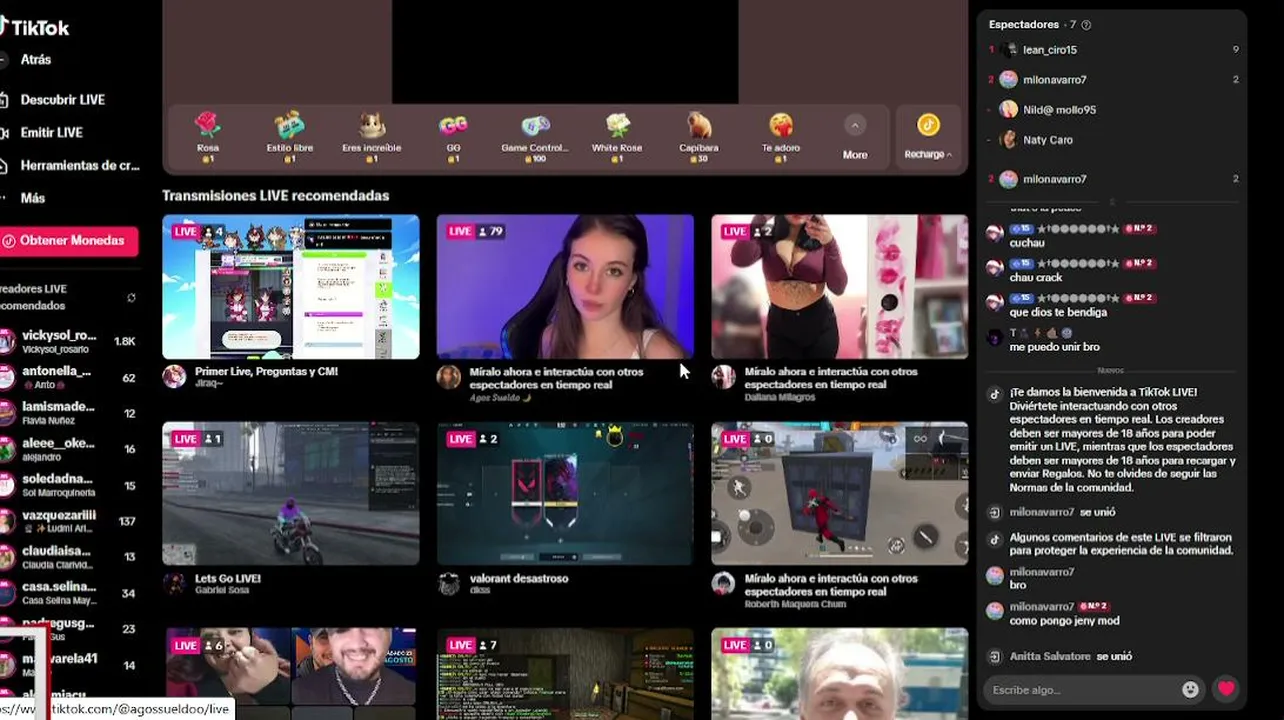Open Emitir LIVE
The image size is (1284, 720).
(43, 133)
